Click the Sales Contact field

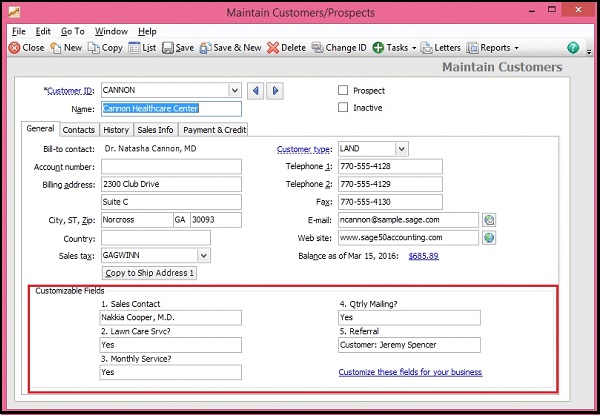click(x=171, y=318)
